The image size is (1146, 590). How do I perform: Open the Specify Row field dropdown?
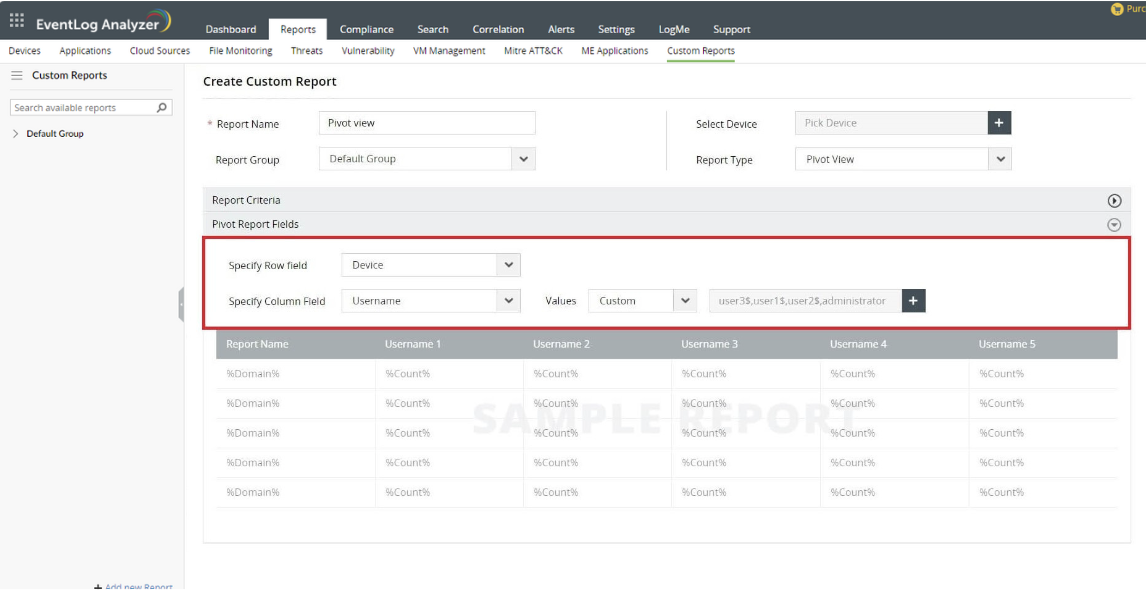(x=509, y=265)
